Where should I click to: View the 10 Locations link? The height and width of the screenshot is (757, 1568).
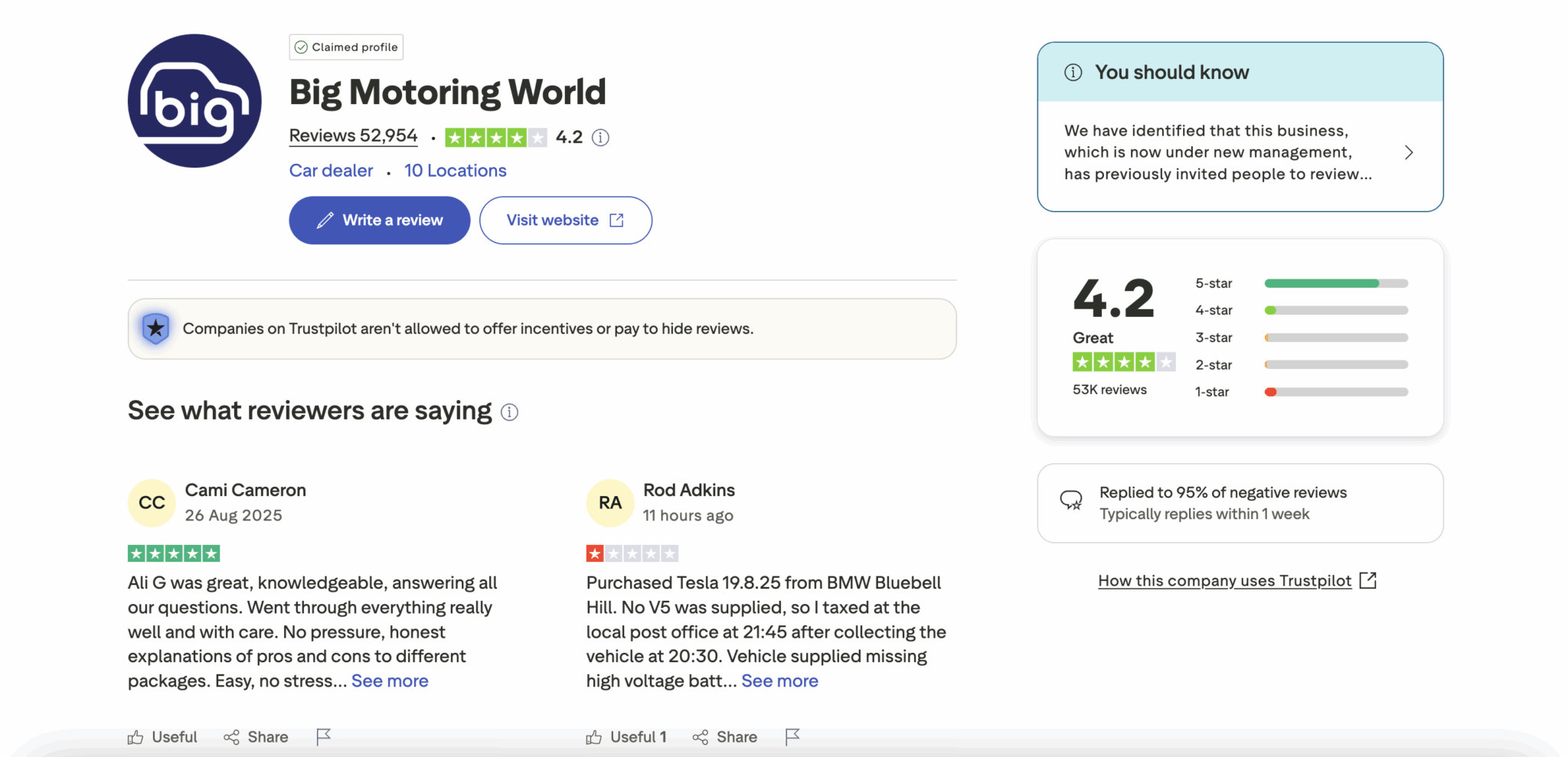[x=455, y=170]
